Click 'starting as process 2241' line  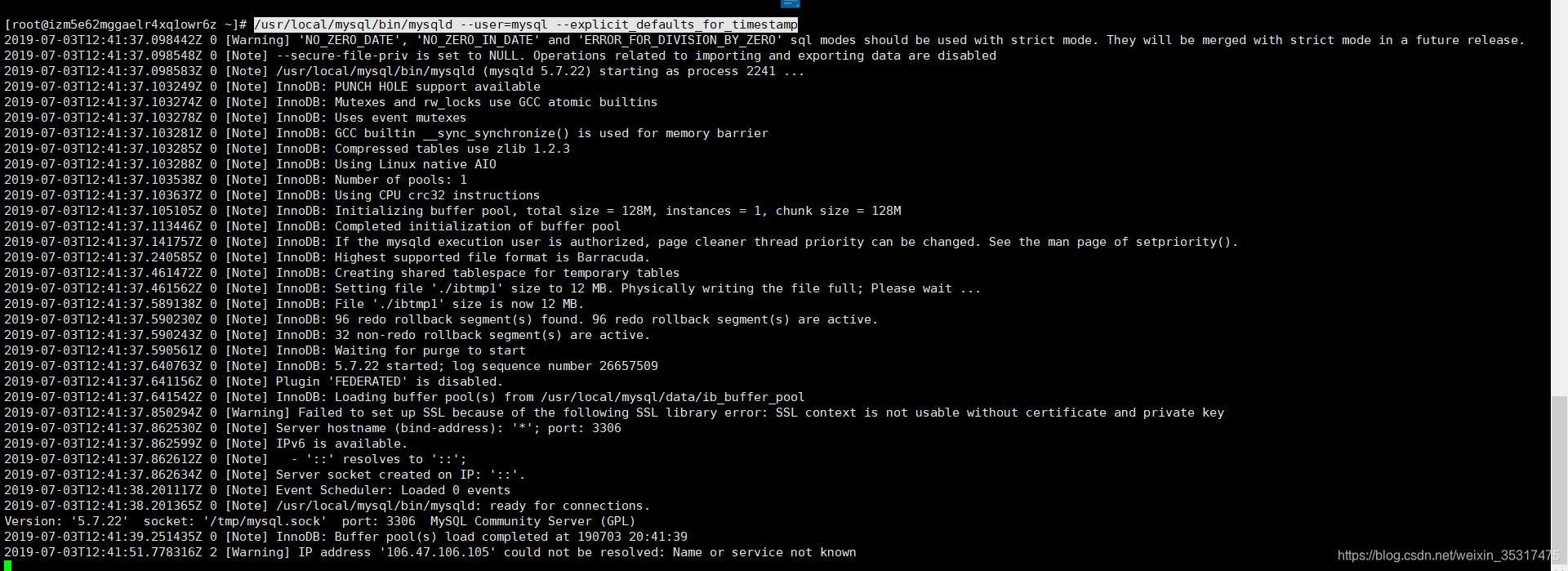(404, 71)
